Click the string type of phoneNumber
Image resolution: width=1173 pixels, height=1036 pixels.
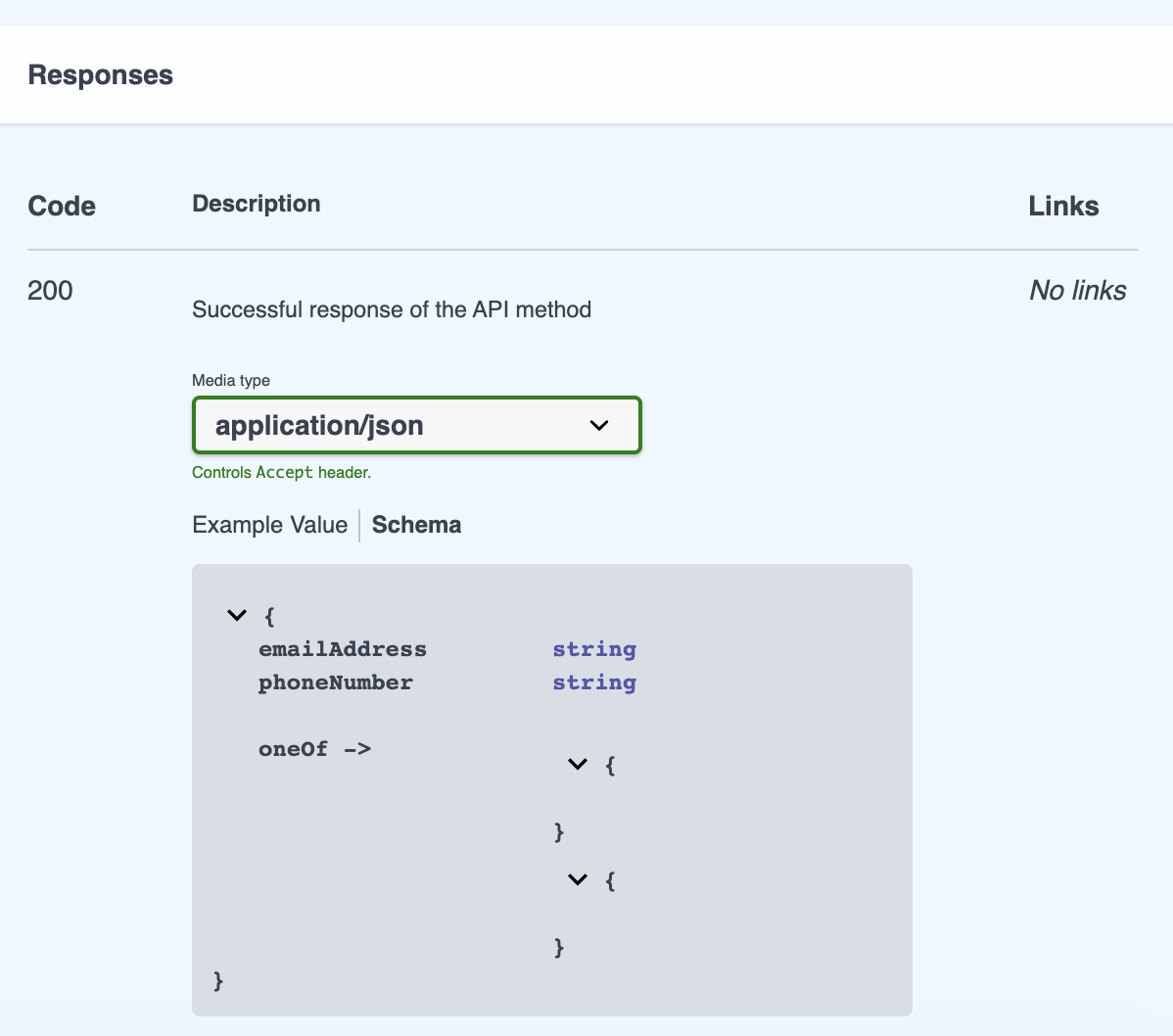point(594,683)
